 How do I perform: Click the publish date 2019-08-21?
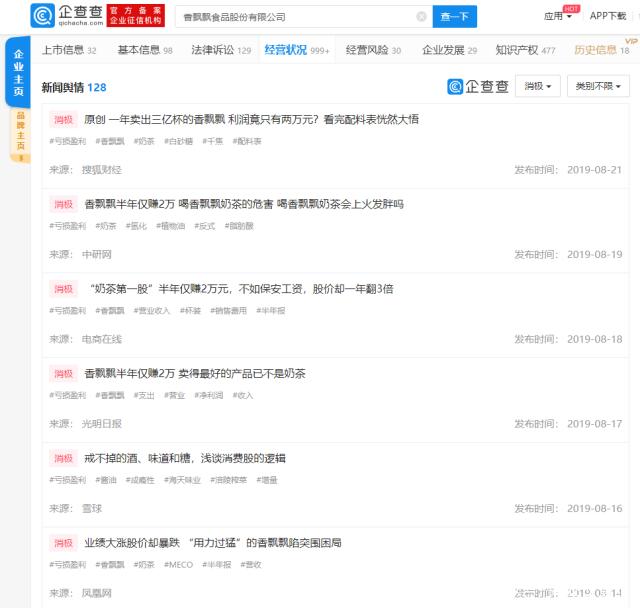point(595,170)
